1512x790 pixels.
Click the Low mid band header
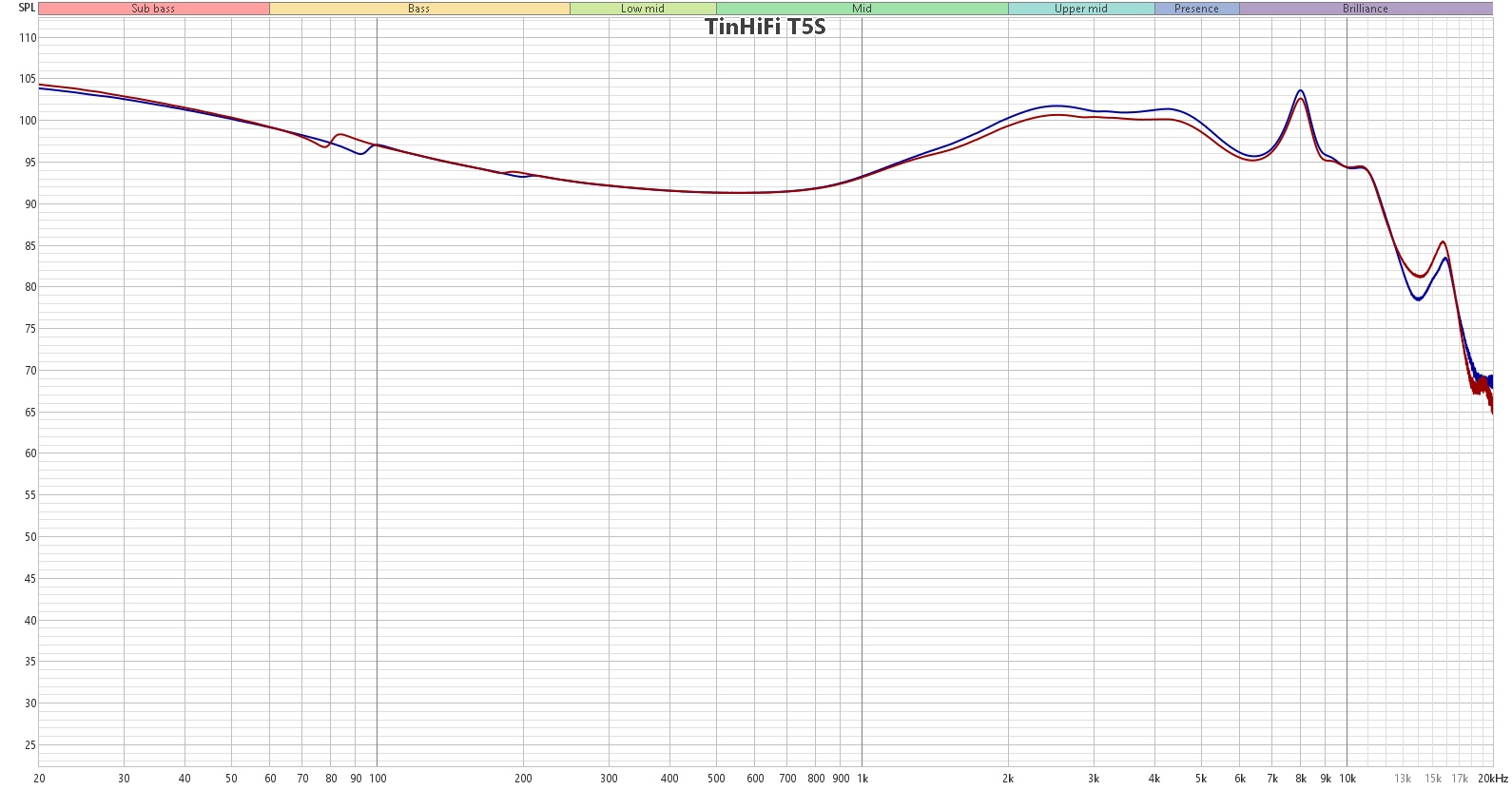click(643, 9)
